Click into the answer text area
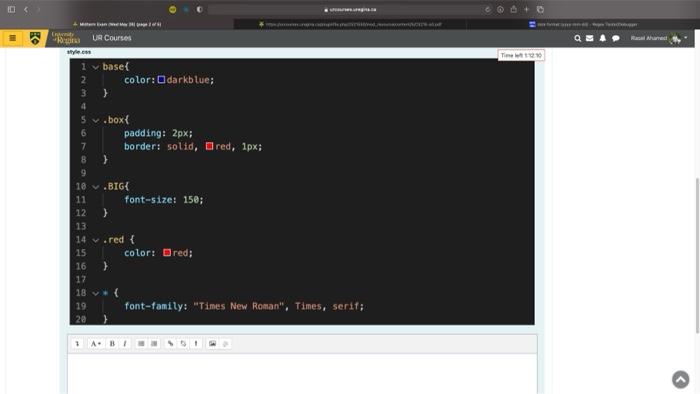 302,374
